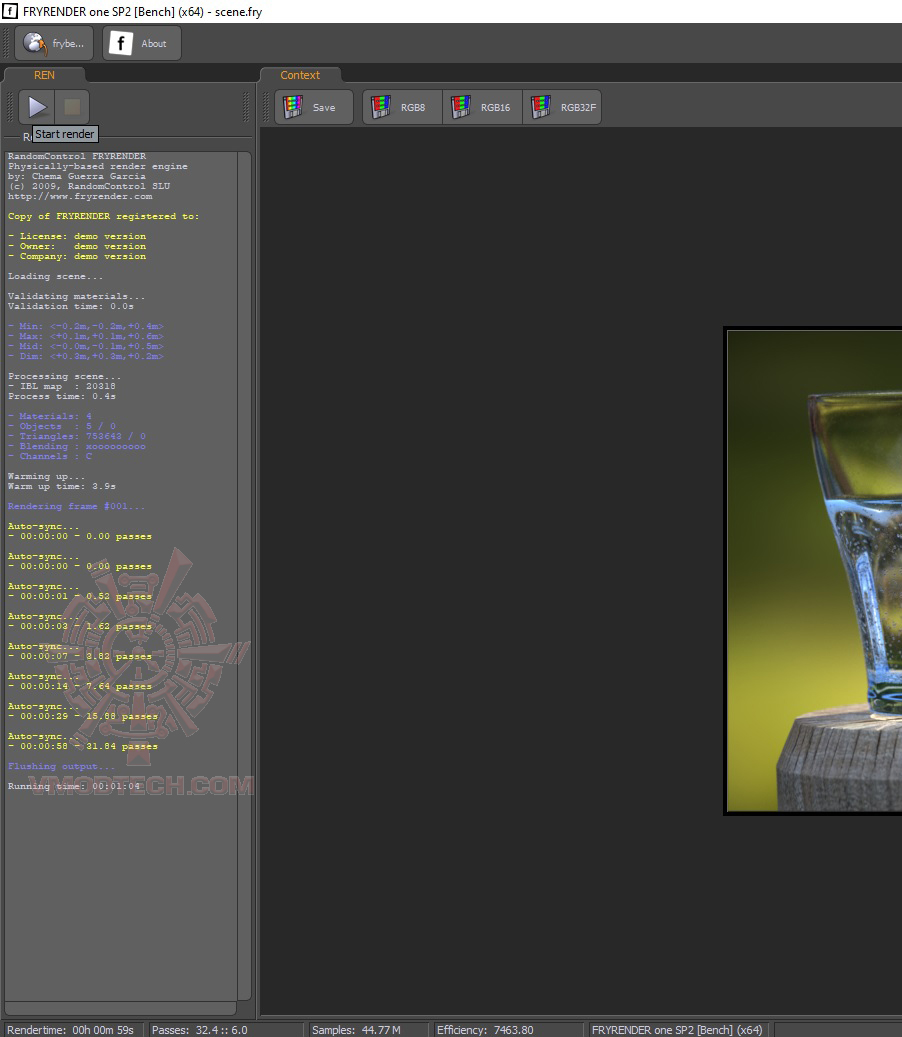Click the 'Running time: 00:01:04' log line
The height and width of the screenshot is (1037, 902).
[74, 786]
